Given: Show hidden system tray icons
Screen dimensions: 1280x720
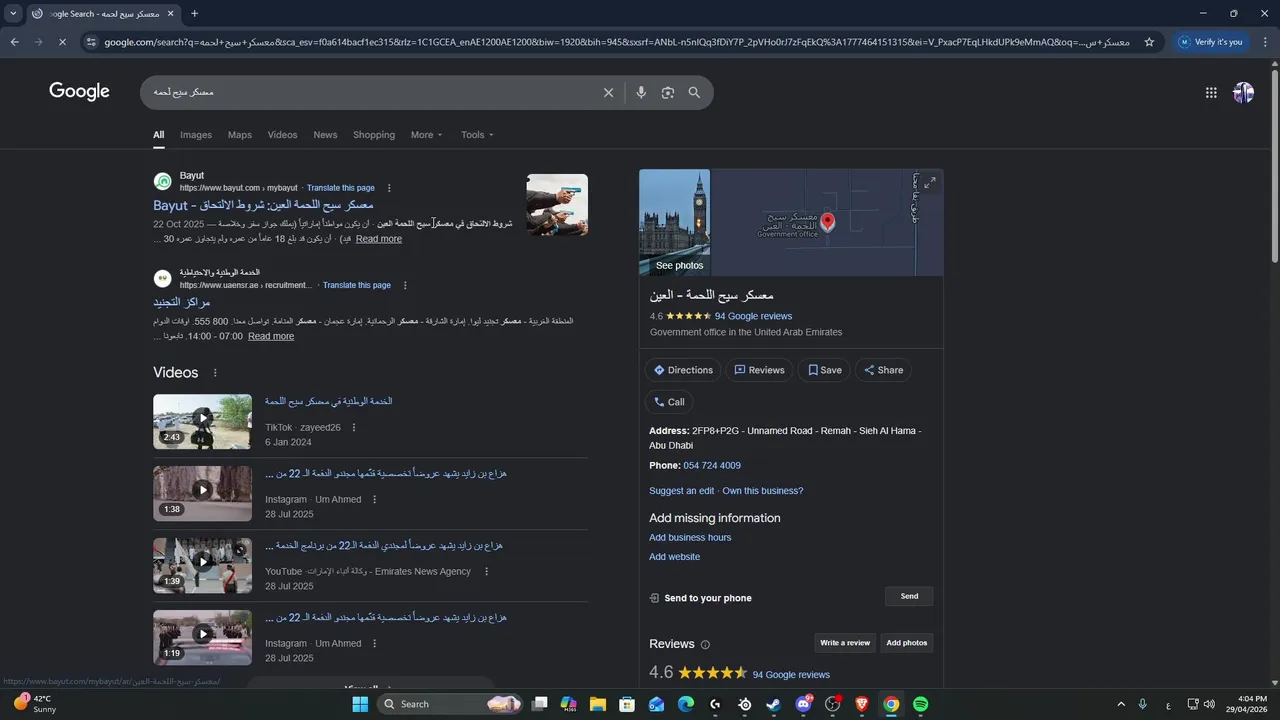Looking at the screenshot, I should point(1120,704).
